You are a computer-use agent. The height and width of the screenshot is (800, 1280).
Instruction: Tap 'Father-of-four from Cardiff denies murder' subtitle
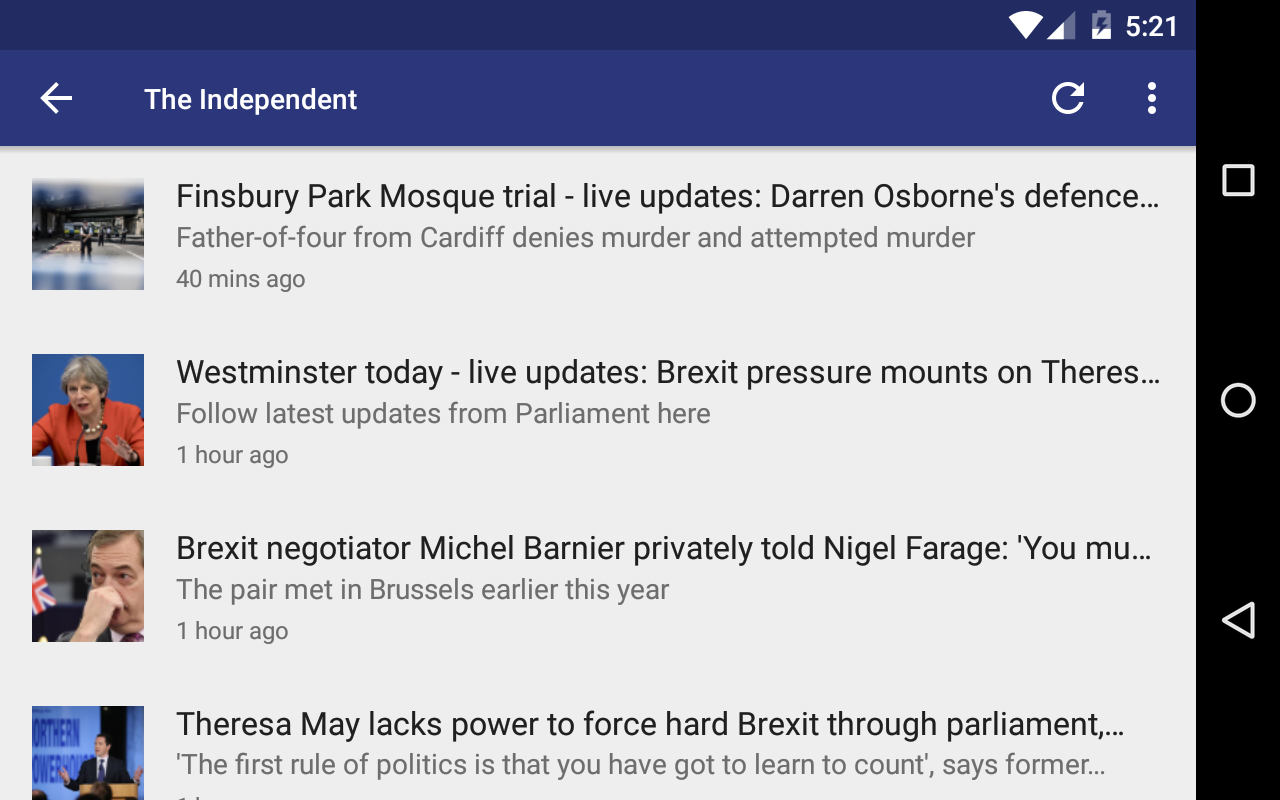[x=575, y=238]
